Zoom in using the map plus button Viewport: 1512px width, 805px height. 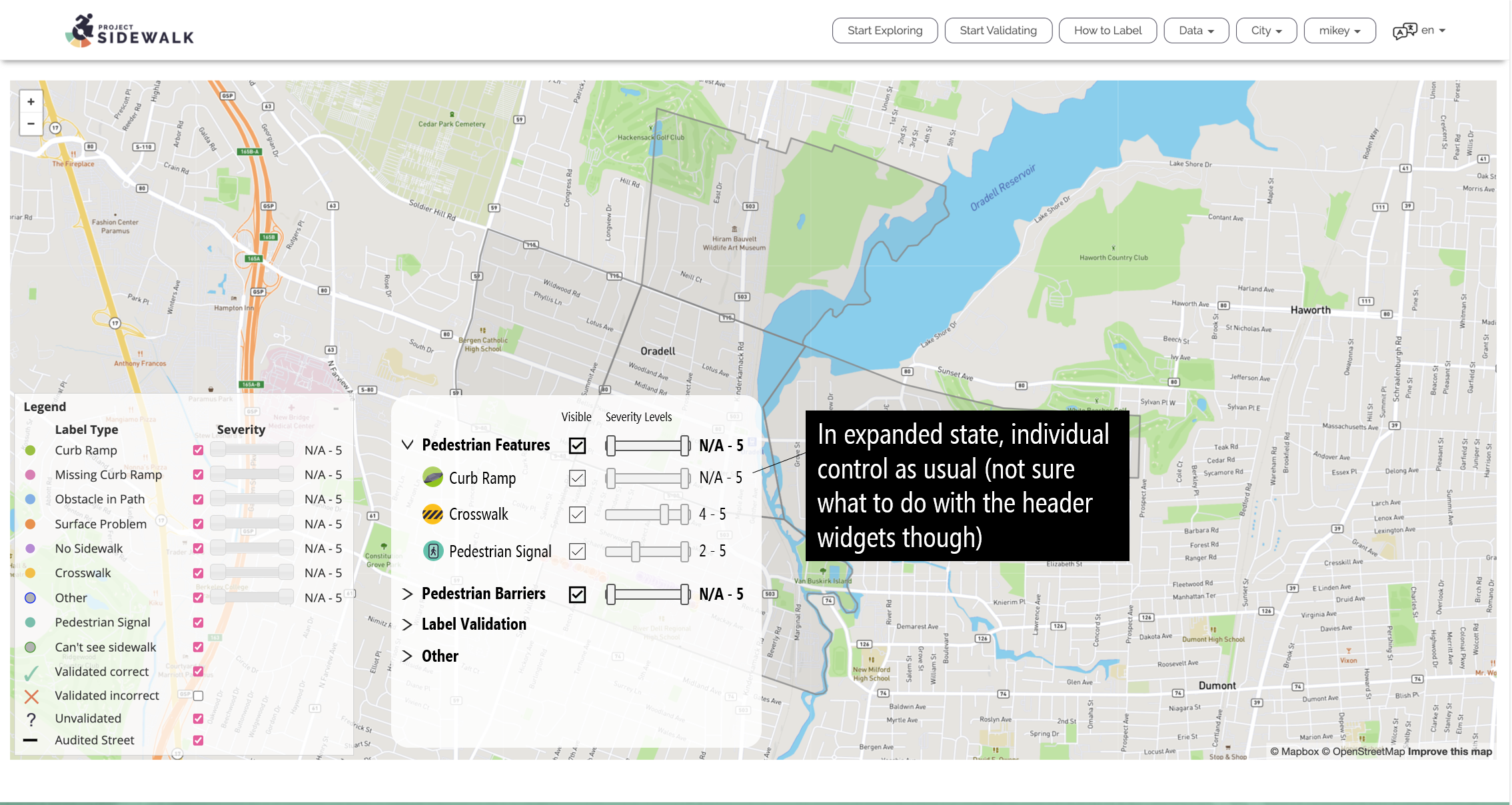pyautogui.click(x=30, y=101)
